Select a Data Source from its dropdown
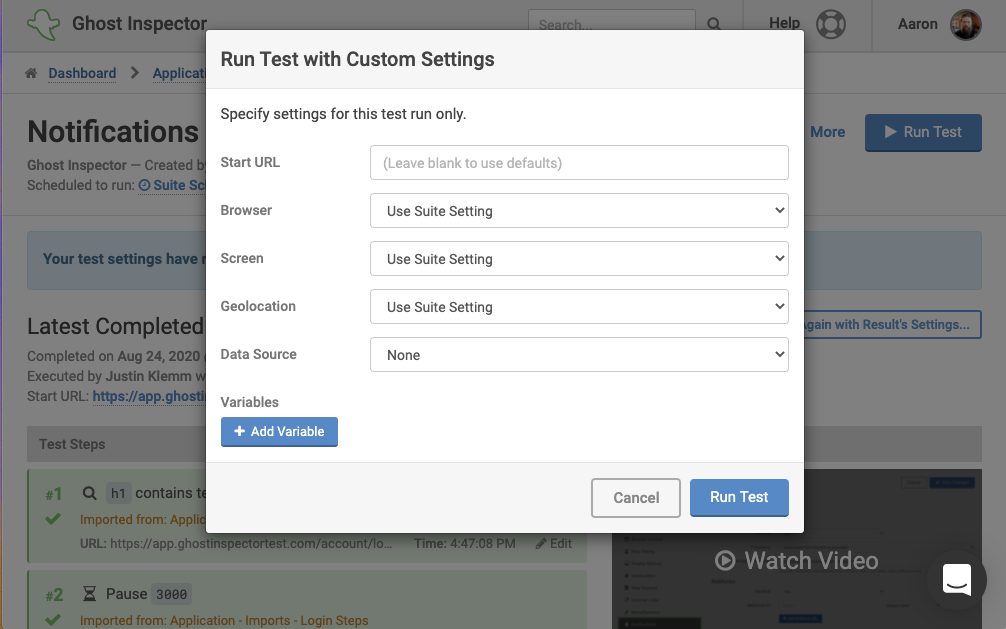This screenshot has width=1006, height=629. pos(579,354)
